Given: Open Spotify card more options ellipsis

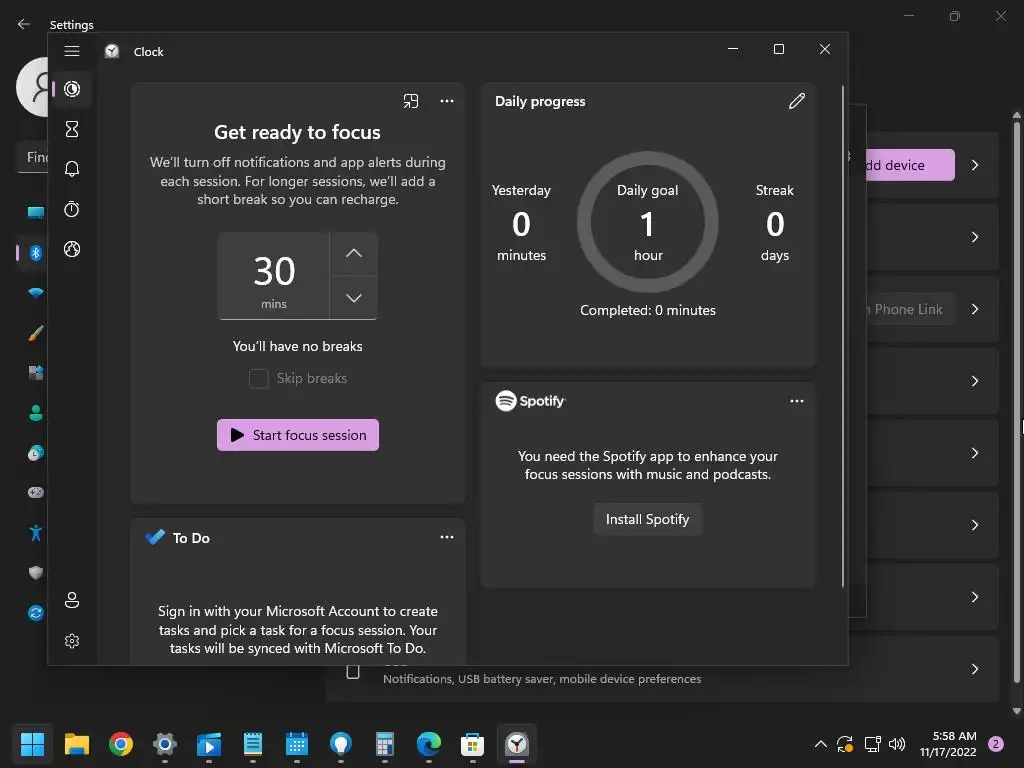Looking at the screenshot, I should pyautogui.click(x=797, y=401).
